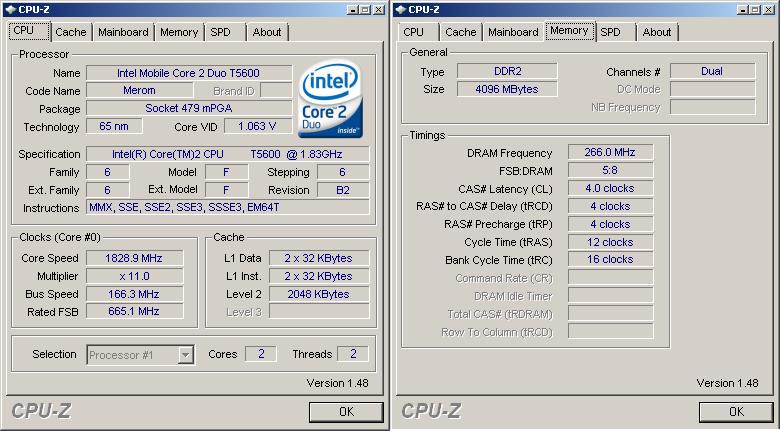Click CPU-Z title bar icon in left window
This screenshot has height=431, width=781.
pyautogui.click(x=9, y=9)
